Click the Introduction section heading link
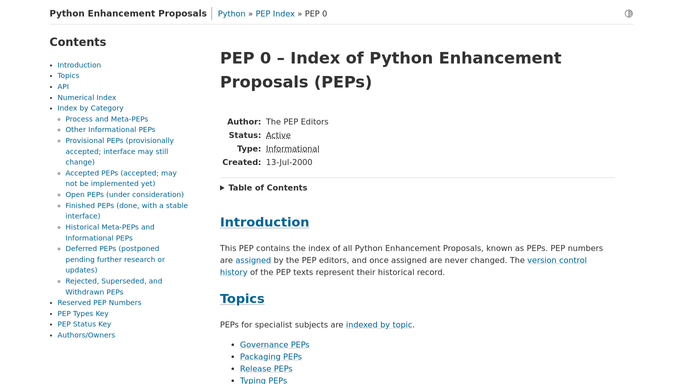683x384 pixels. [264, 222]
